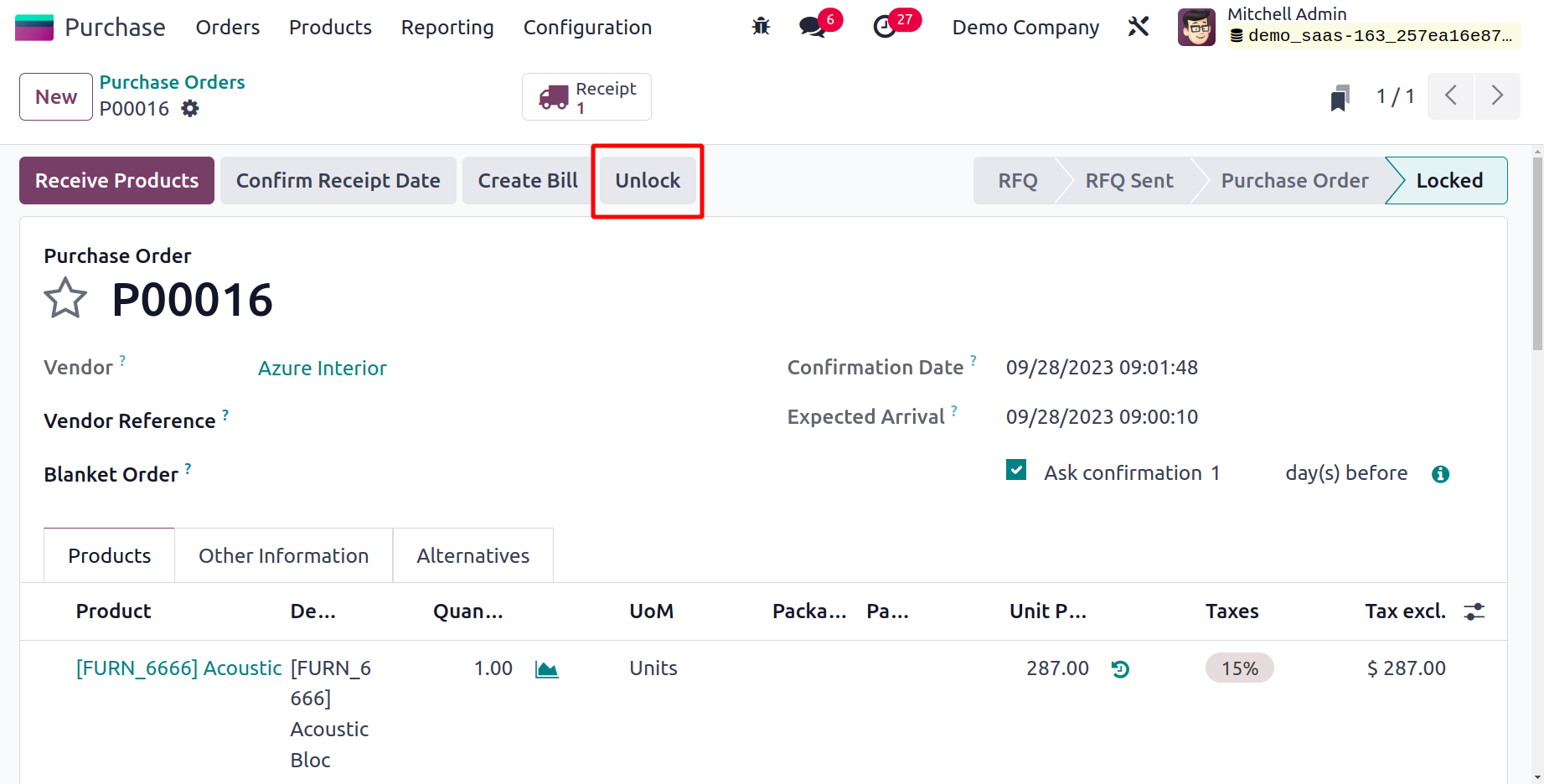Click the info icon after day(s) before

(x=1440, y=474)
